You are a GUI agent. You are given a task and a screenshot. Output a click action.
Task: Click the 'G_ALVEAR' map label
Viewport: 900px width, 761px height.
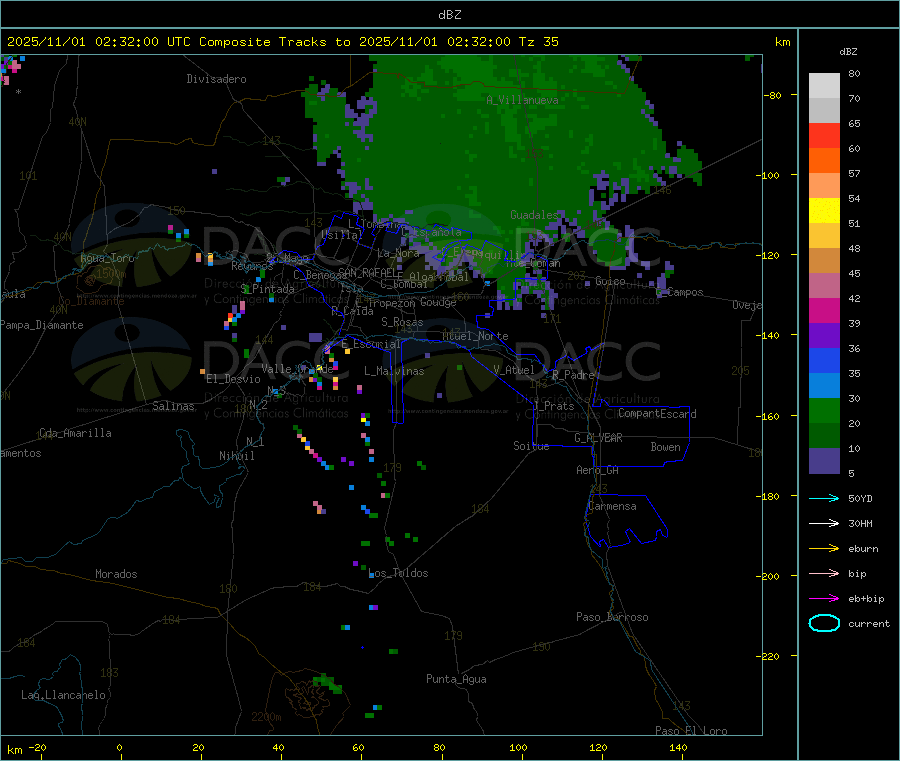(598, 438)
